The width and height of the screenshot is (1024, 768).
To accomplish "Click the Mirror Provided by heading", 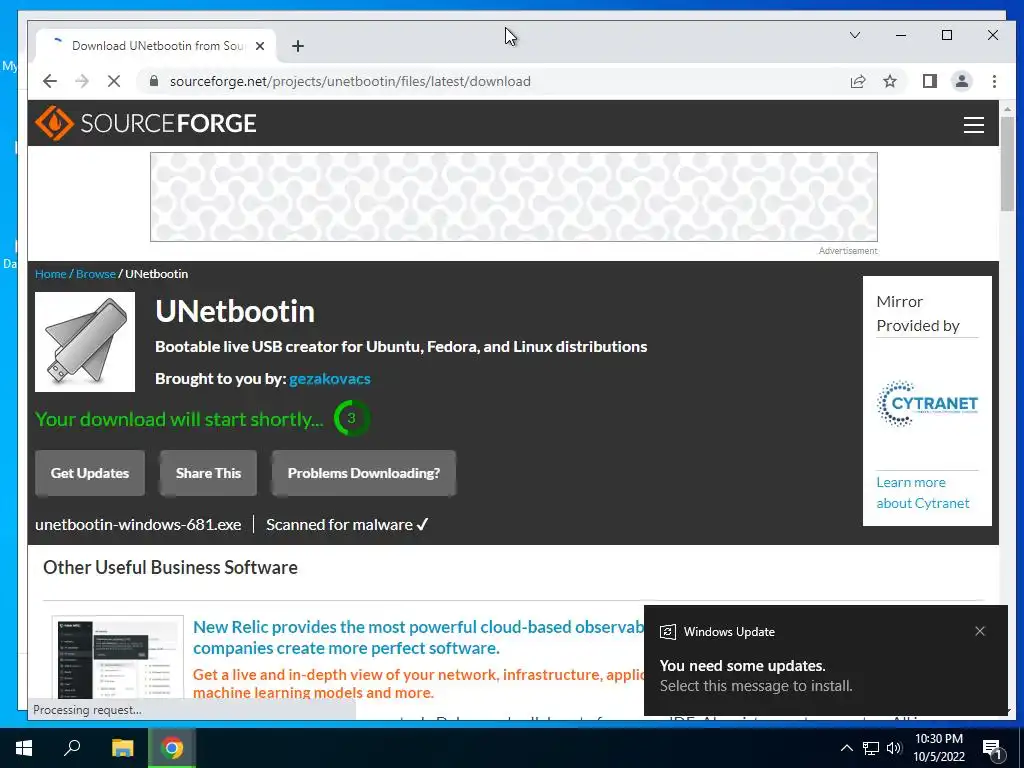I will click(x=918, y=313).
